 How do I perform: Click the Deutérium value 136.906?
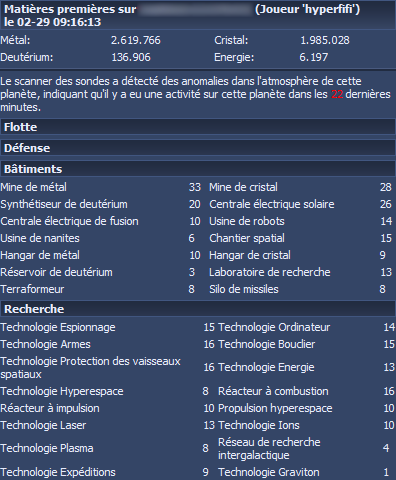[x=131, y=57]
